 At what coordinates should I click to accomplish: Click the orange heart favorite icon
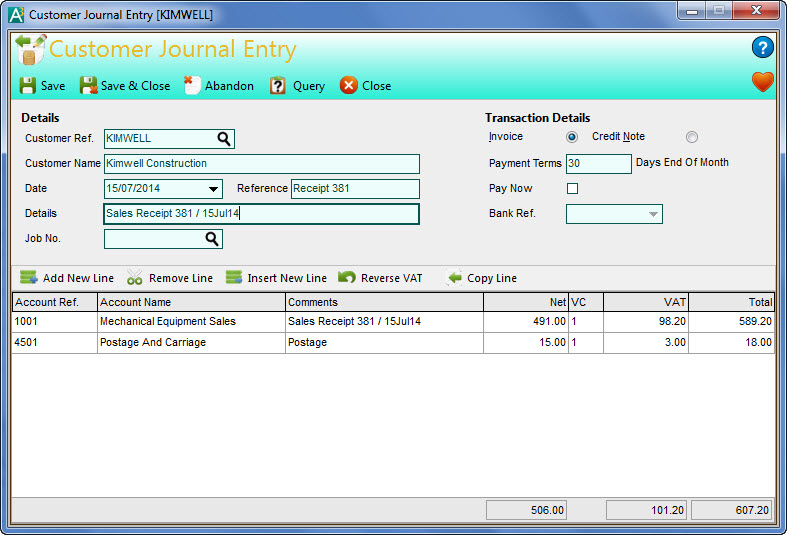[x=763, y=82]
